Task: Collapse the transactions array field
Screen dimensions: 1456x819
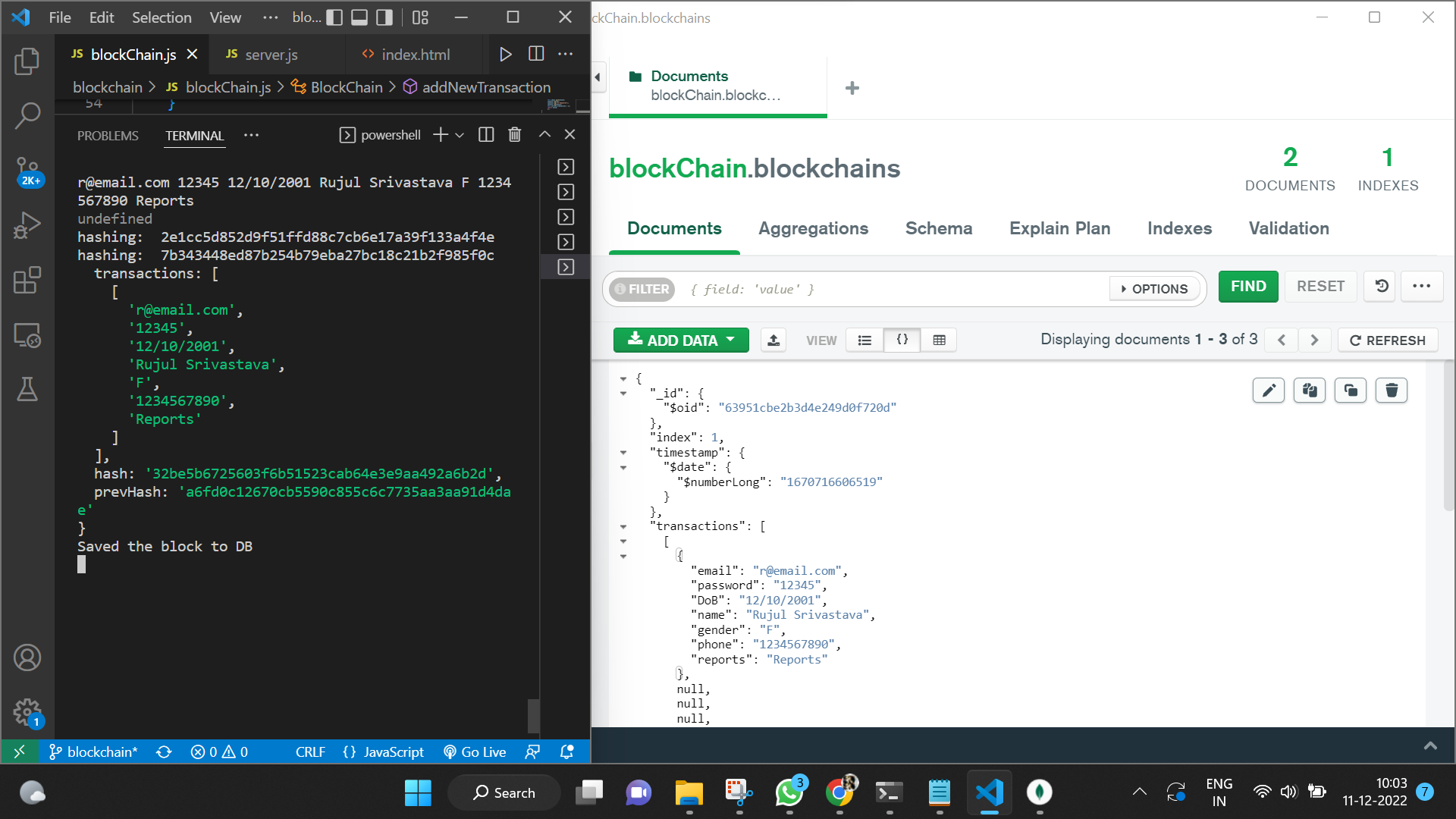Action: click(623, 526)
